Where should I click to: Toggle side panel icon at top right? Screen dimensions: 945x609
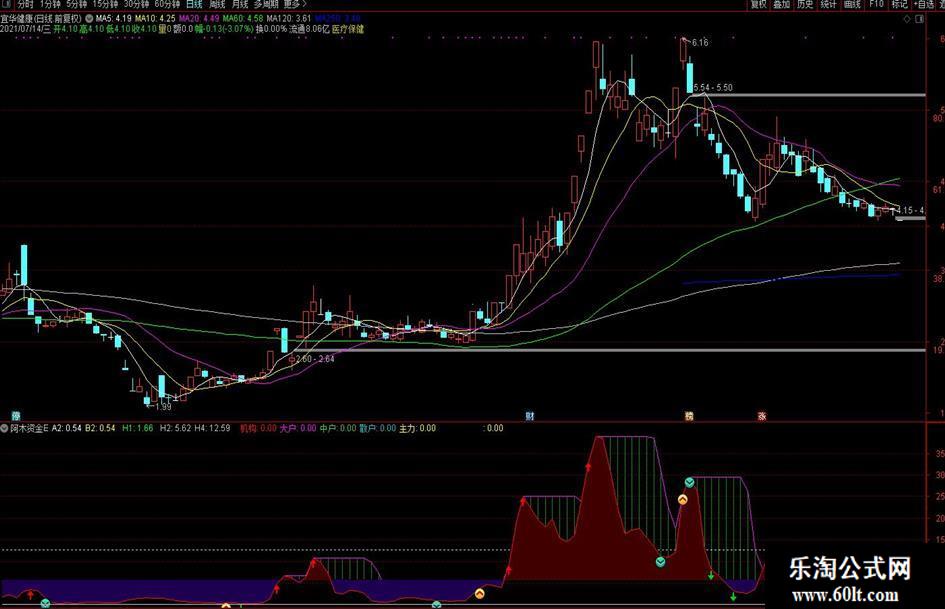click(919, 19)
